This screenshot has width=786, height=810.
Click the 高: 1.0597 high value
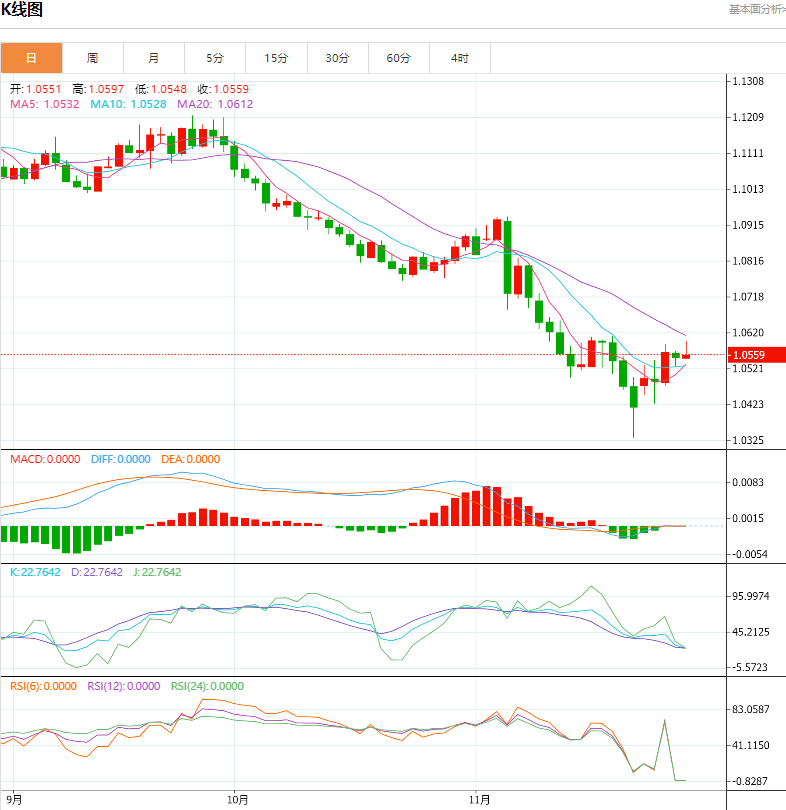(x=98, y=89)
